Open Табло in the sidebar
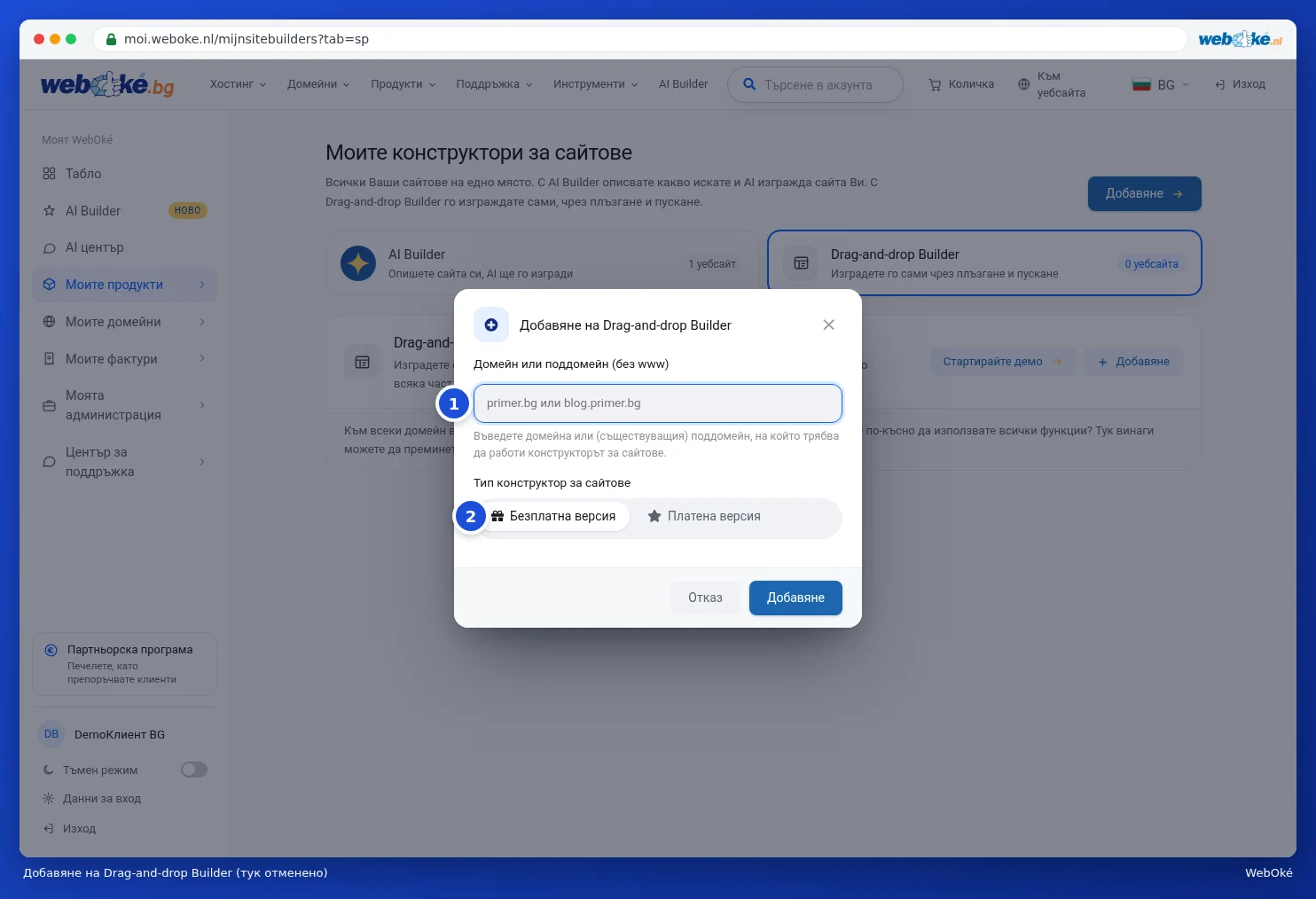 click(124, 174)
